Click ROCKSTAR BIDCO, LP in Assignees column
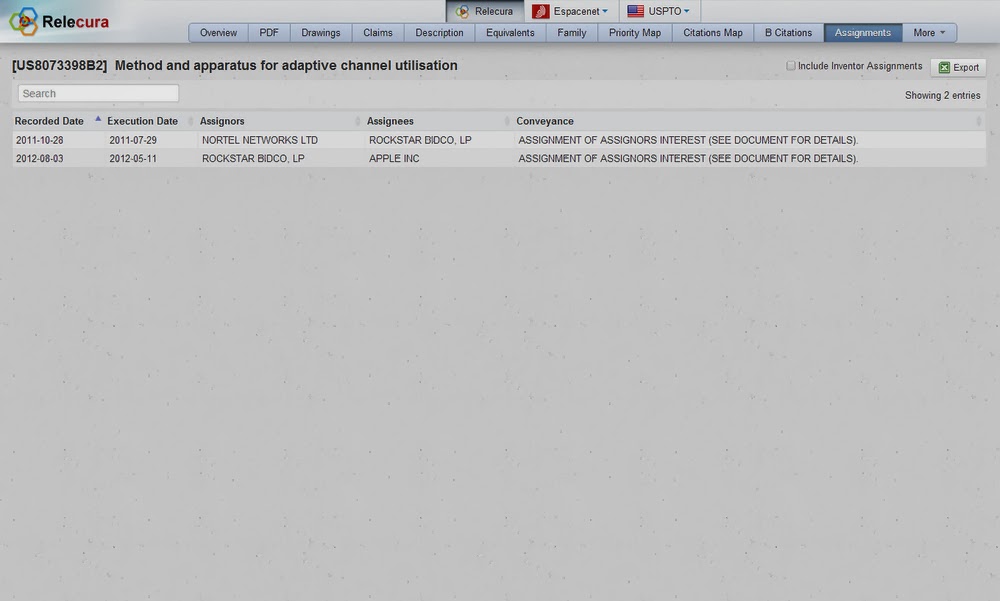 420,140
